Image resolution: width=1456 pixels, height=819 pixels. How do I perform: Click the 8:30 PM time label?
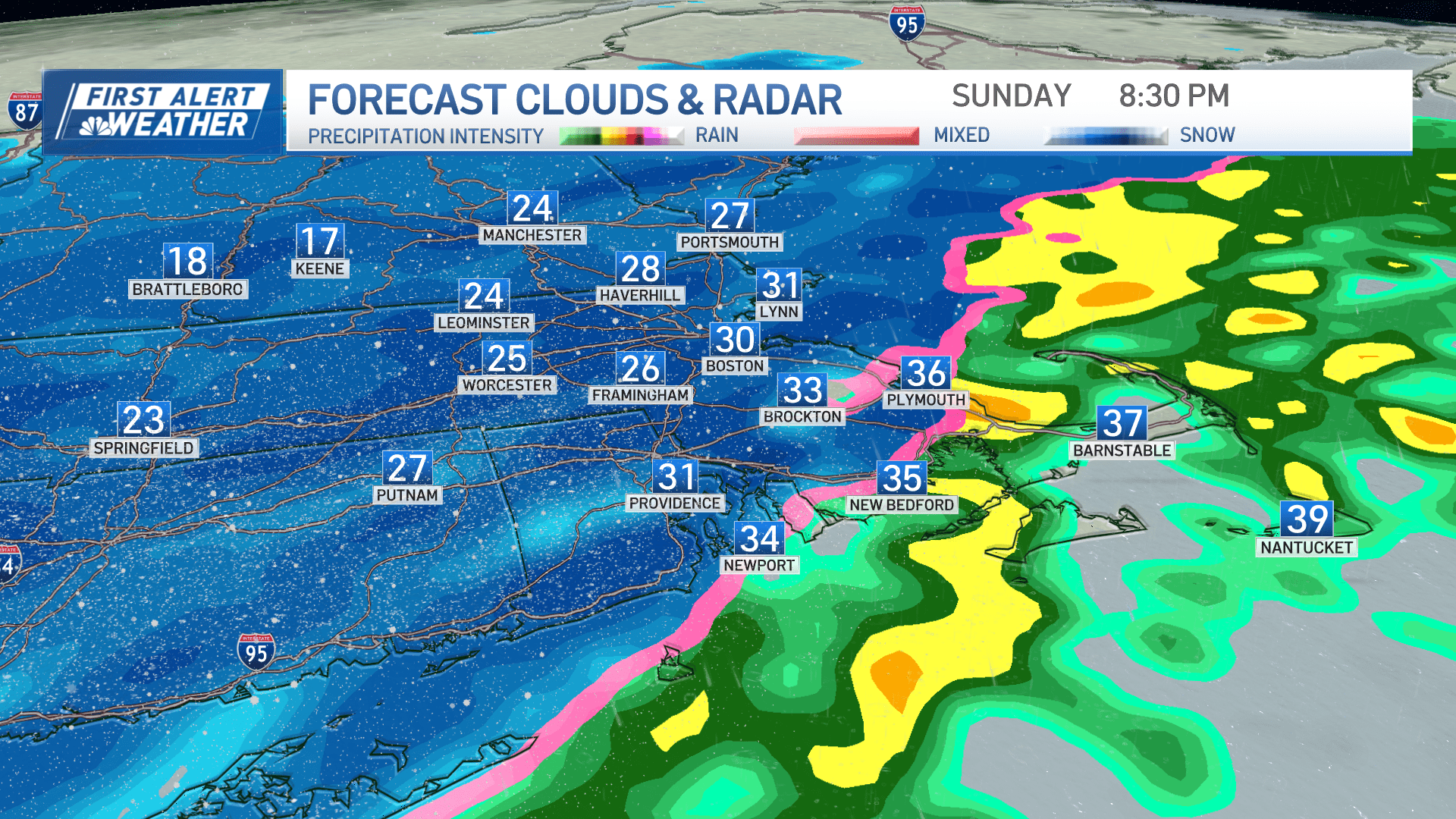[x=1174, y=96]
